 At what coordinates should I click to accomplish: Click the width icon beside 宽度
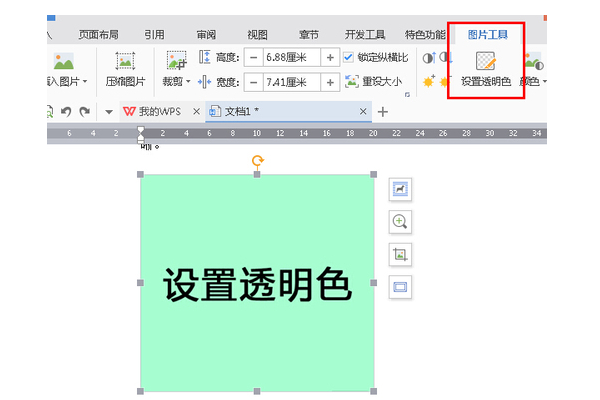point(205,82)
